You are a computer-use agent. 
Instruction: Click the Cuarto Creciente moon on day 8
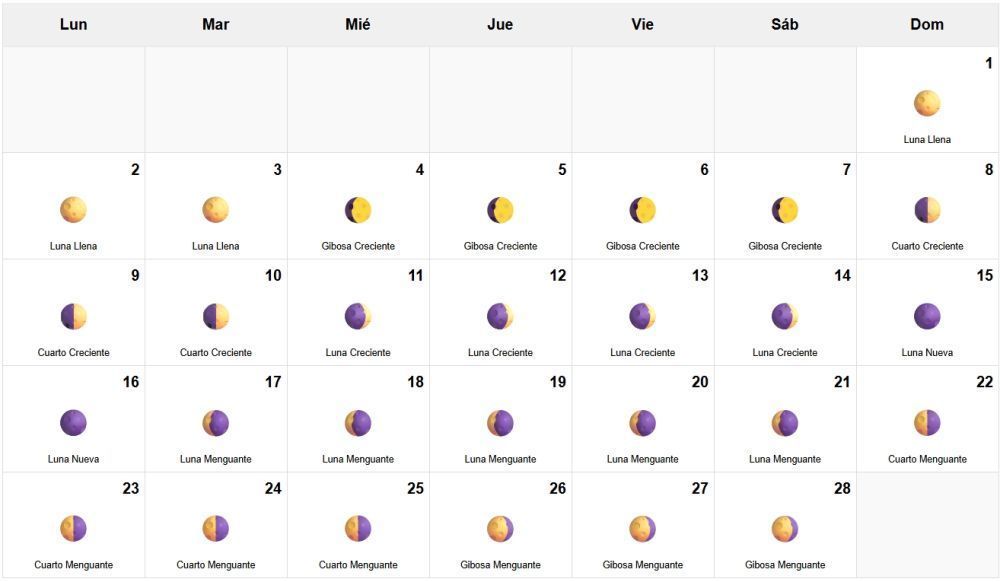(x=927, y=210)
